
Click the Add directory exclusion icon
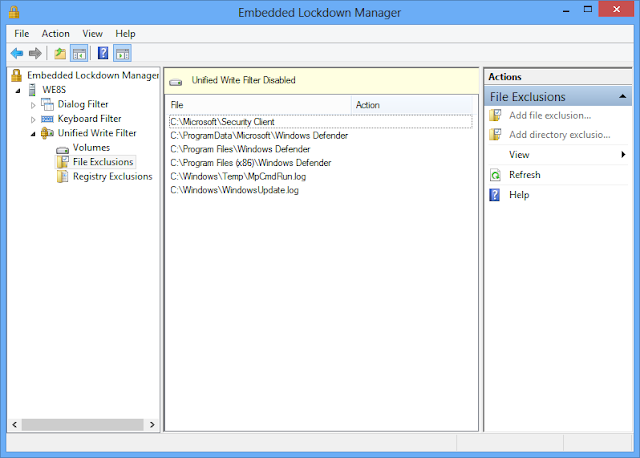pos(495,134)
